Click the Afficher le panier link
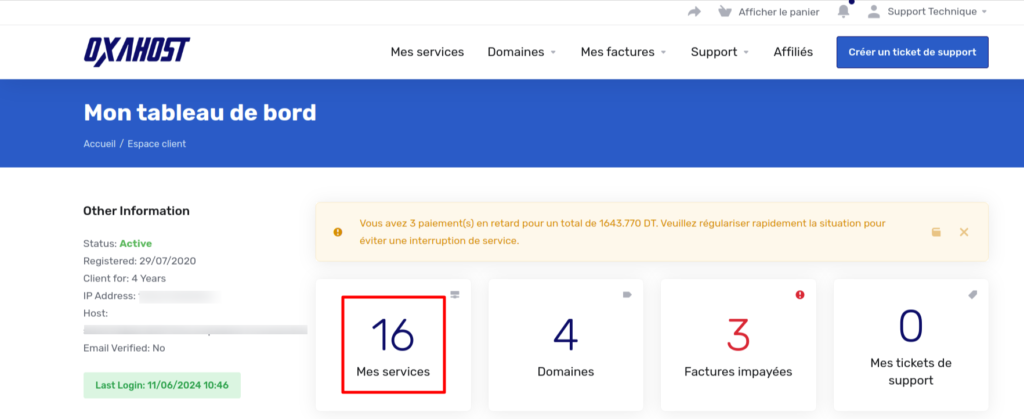This screenshot has width=1024, height=419. [778, 12]
